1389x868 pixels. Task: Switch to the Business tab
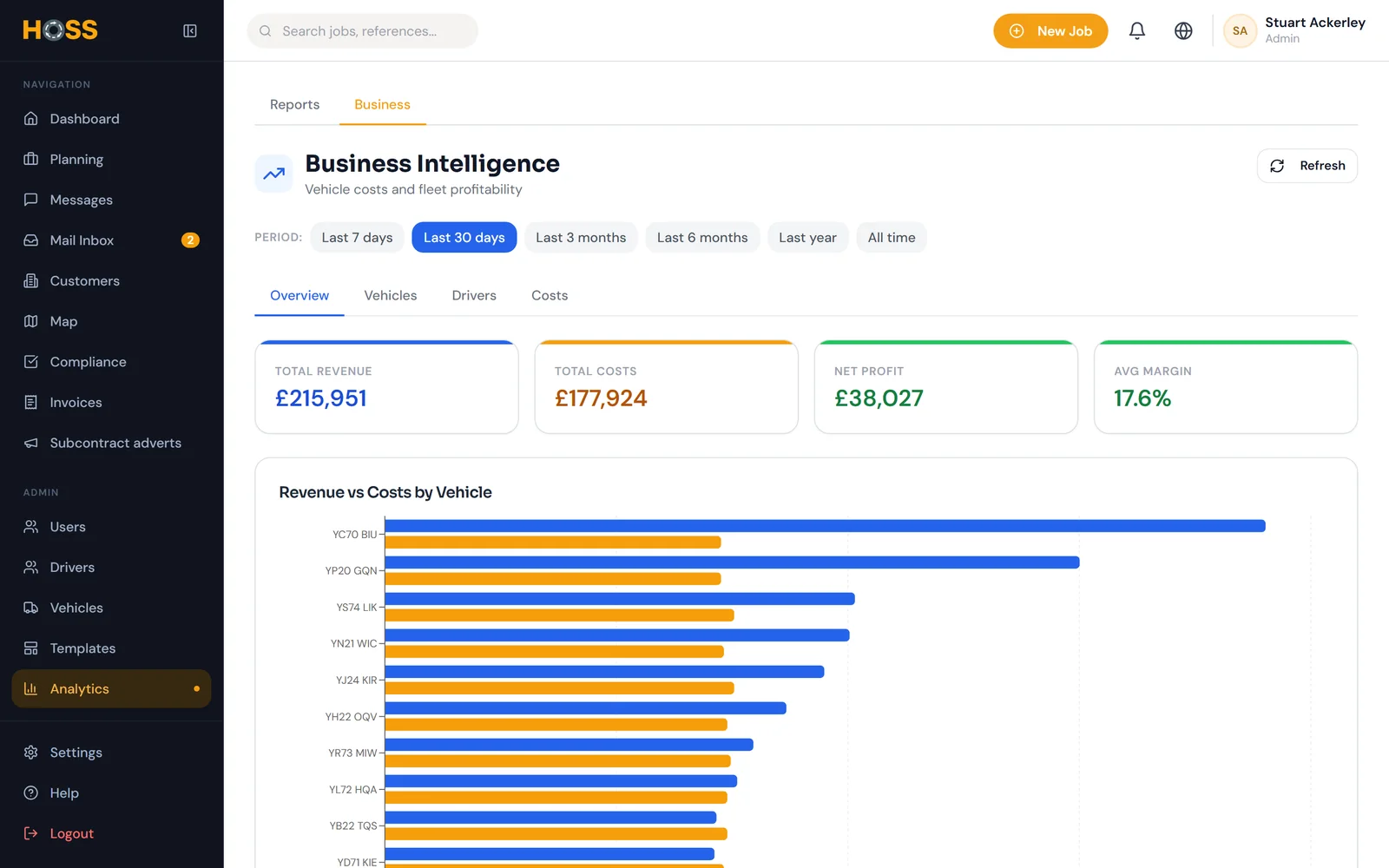(x=382, y=104)
